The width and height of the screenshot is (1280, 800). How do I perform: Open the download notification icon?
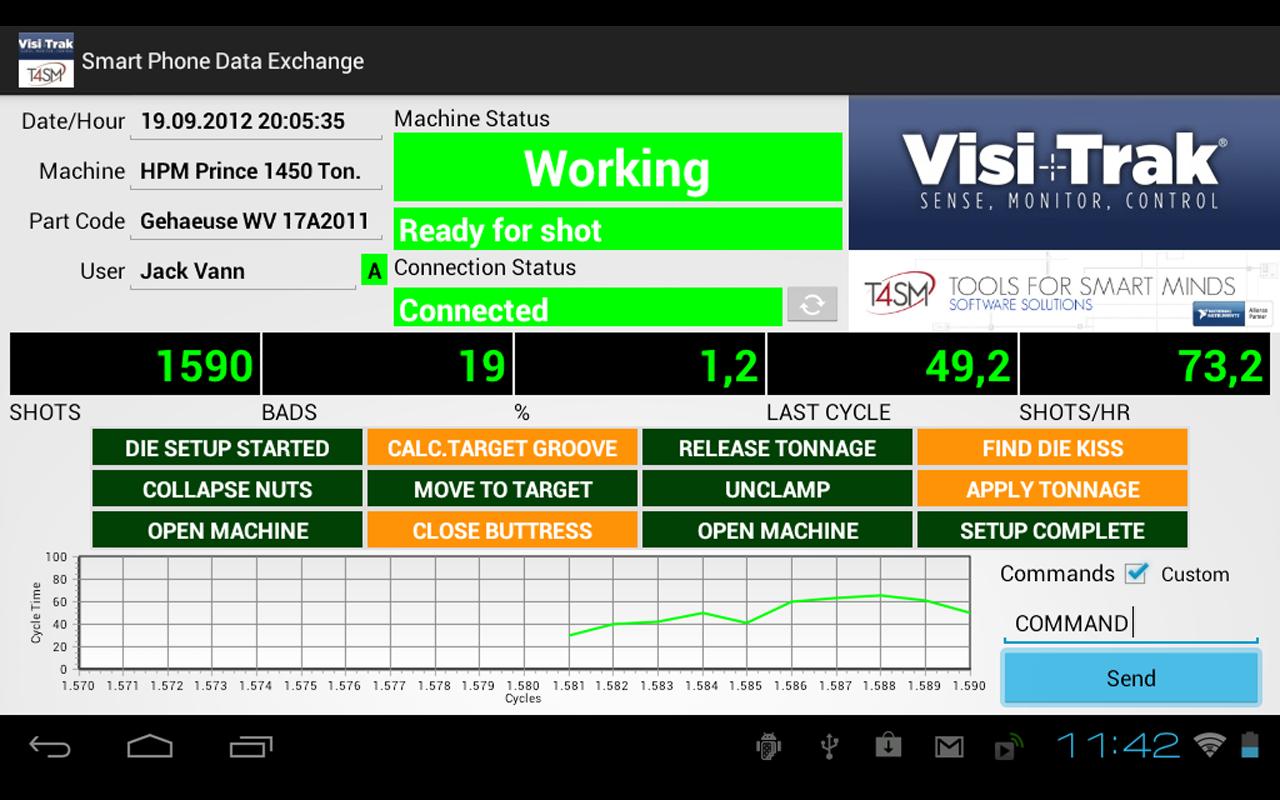click(888, 746)
